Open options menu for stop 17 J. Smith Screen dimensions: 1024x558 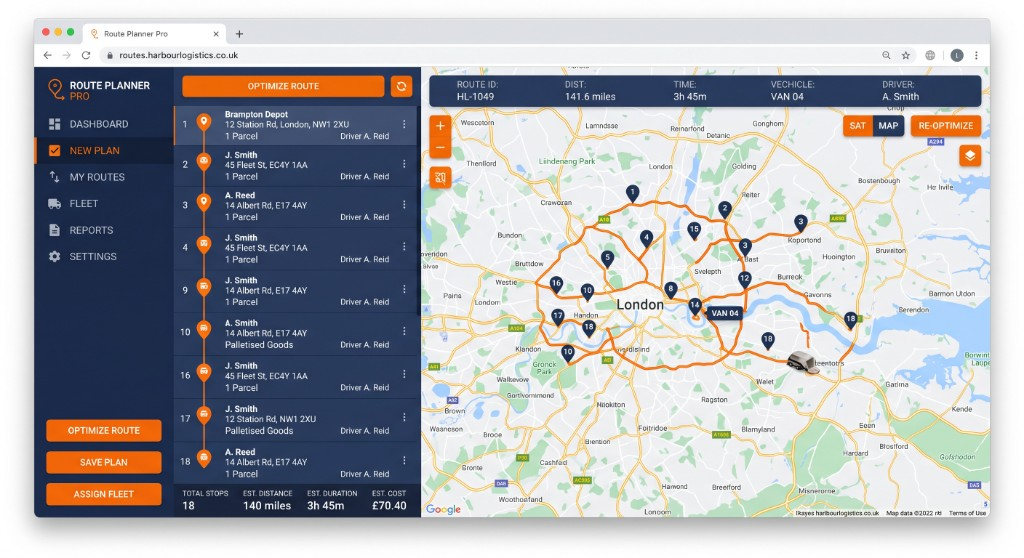(x=404, y=417)
